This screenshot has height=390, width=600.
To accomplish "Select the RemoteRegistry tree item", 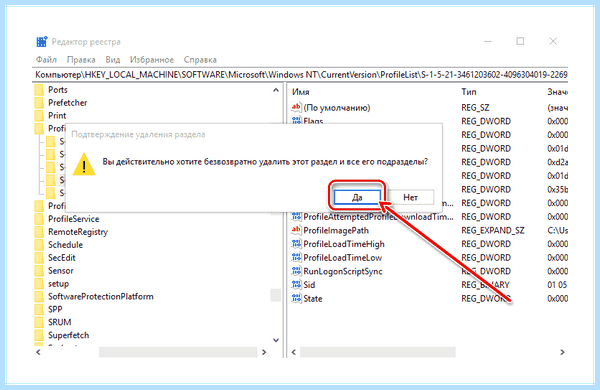I will (x=78, y=232).
